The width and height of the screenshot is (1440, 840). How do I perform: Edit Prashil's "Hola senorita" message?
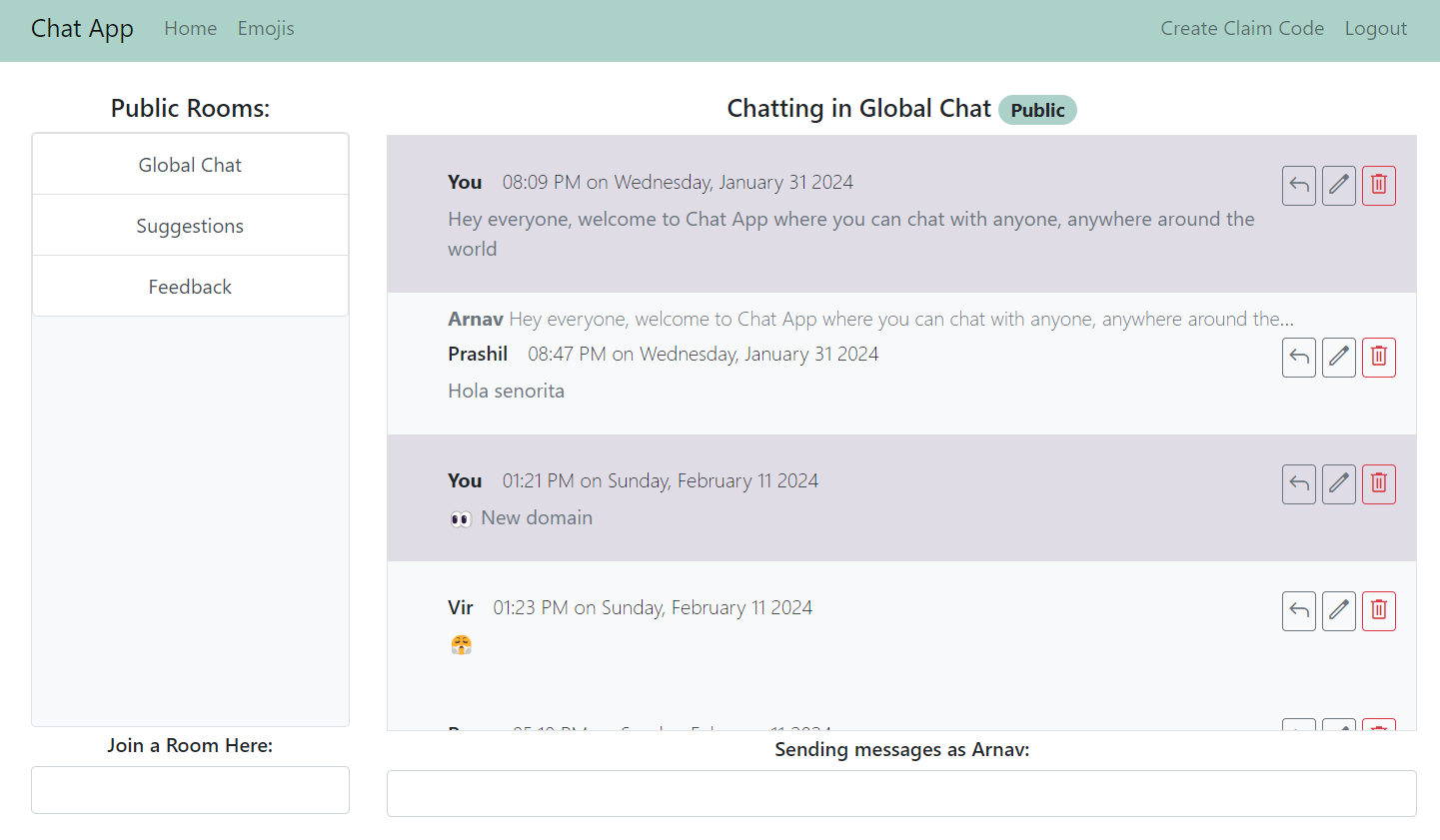point(1338,357)
